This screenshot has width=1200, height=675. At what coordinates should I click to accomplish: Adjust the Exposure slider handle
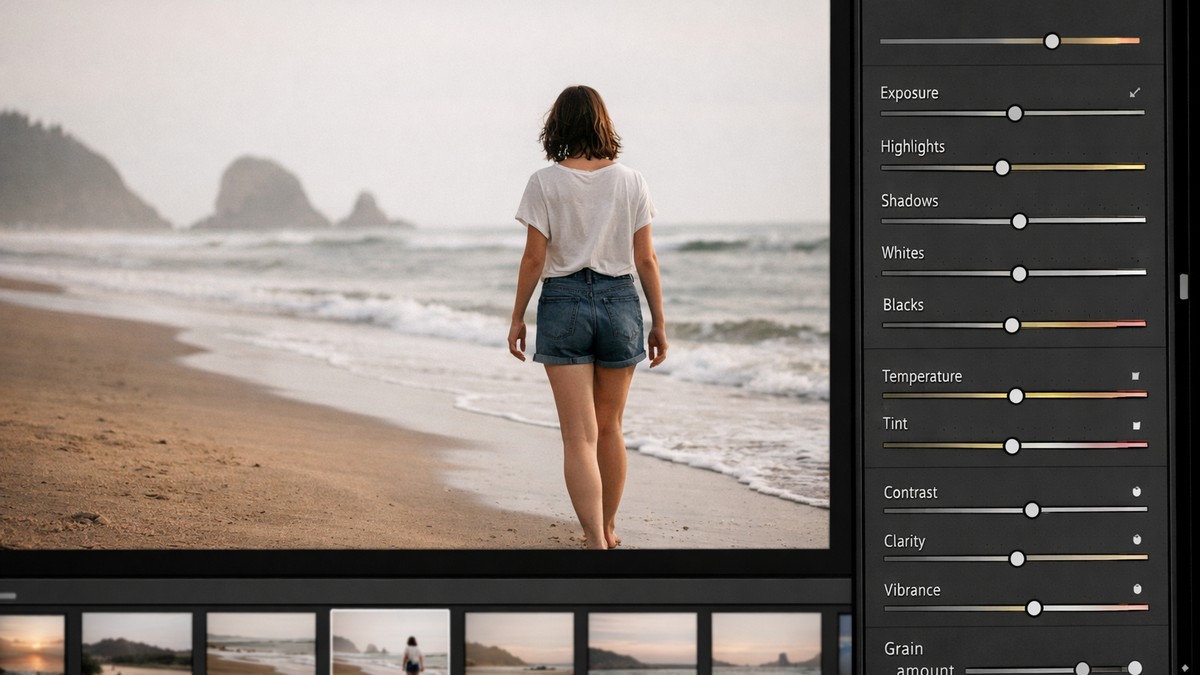[x=1015, y=114]
